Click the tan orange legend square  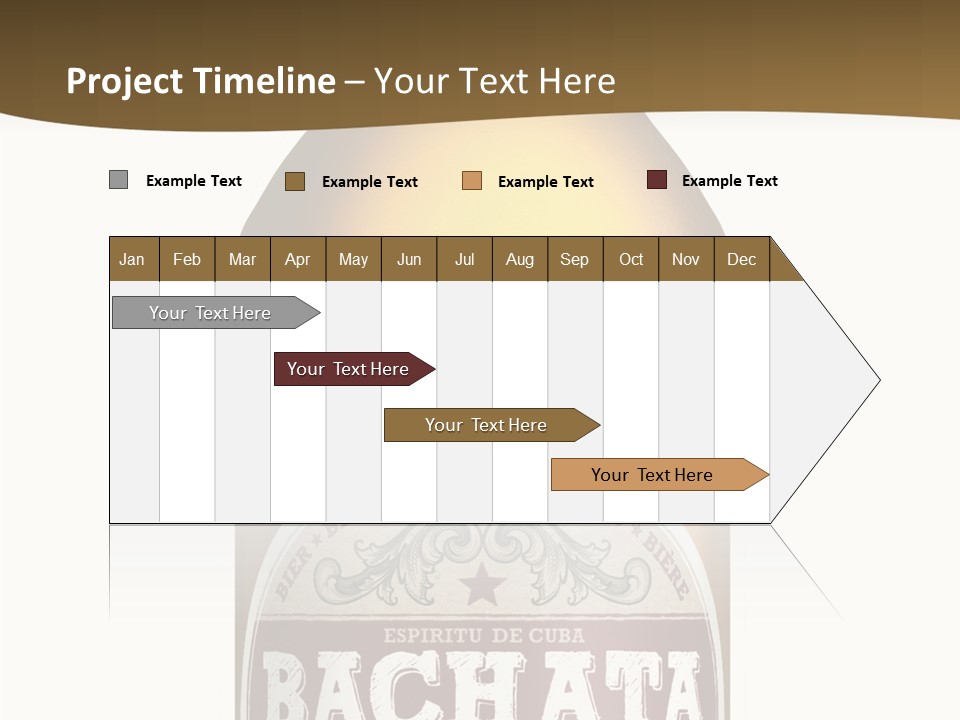point(471,181)
